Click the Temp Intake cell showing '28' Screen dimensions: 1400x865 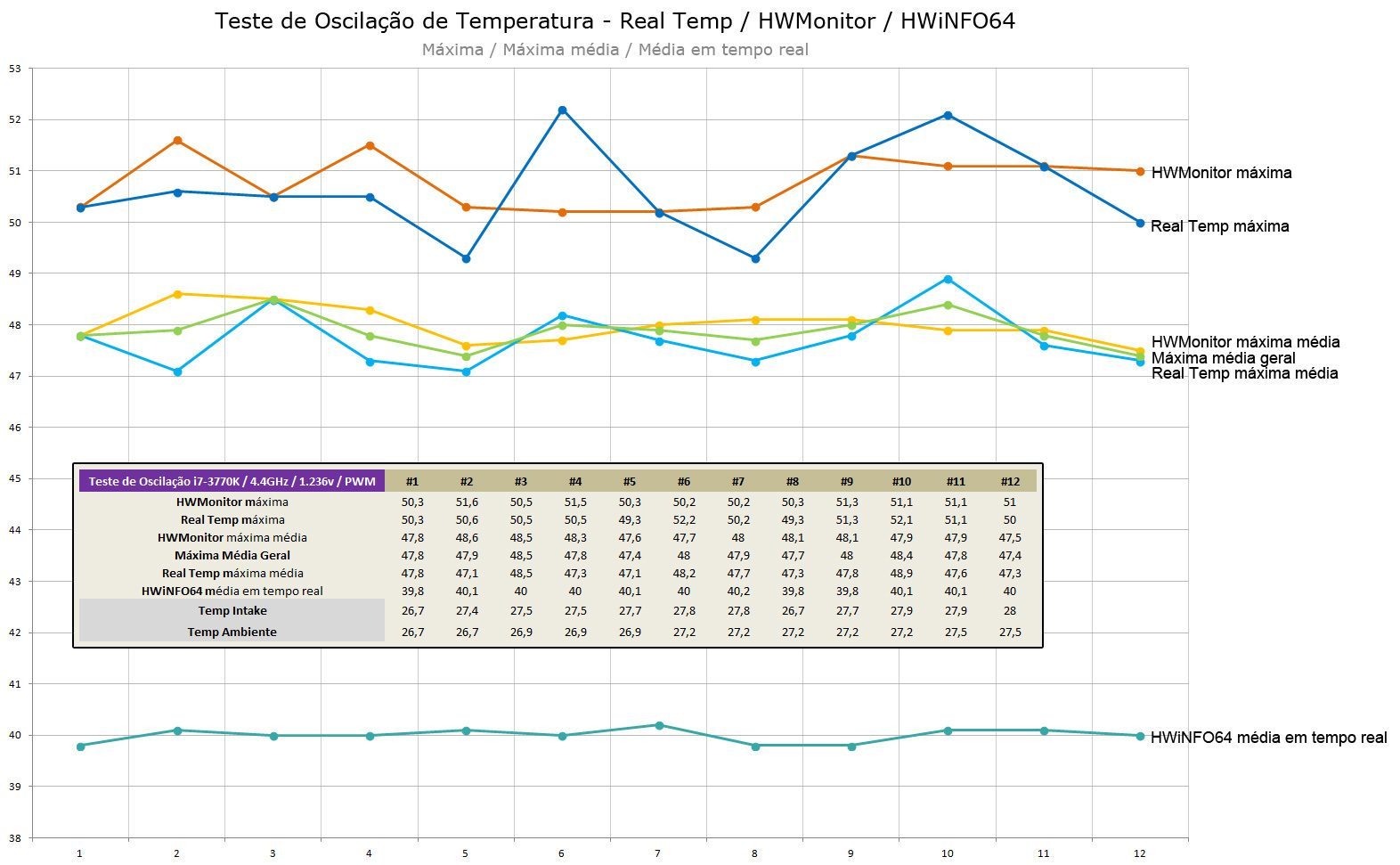tap(1010, 610)
